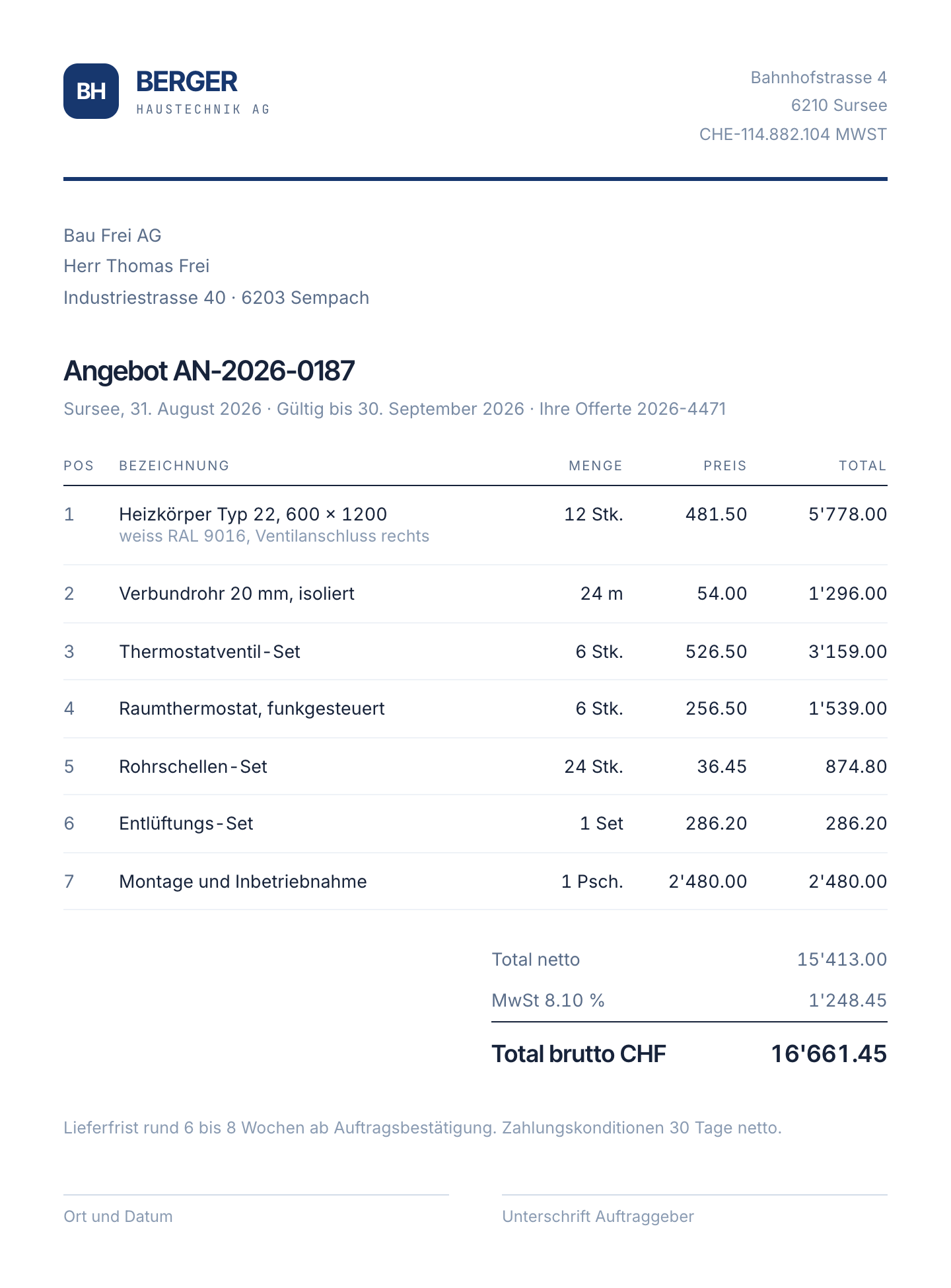Click the unit price '36.45'

722,767
